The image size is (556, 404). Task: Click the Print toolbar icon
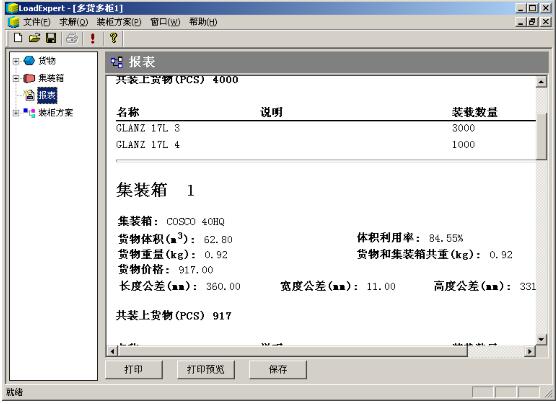72,38
